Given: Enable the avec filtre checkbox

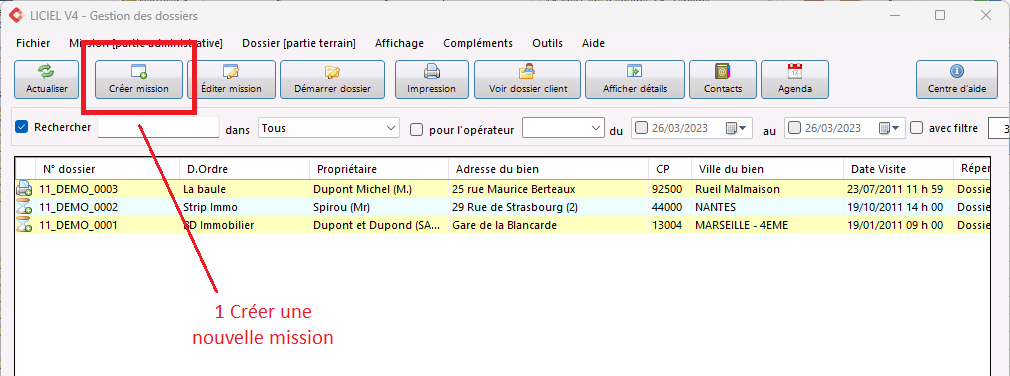Looking at the screenshot, I should coord(917,127).
